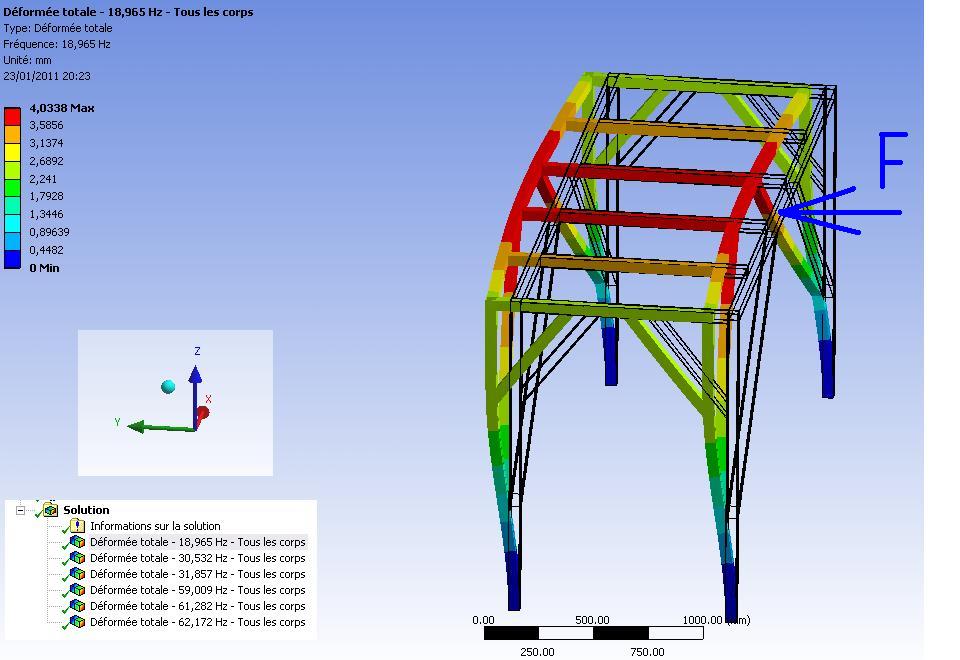
Task: Select Déformée totale 18,965 Hz result
Action: coord(197,542)
